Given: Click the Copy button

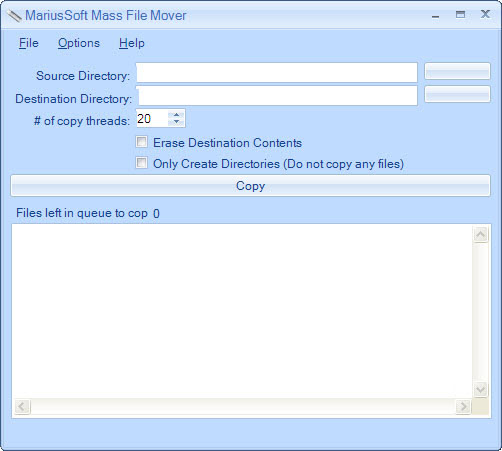Looking at the screenshot, I should (250, 186).
